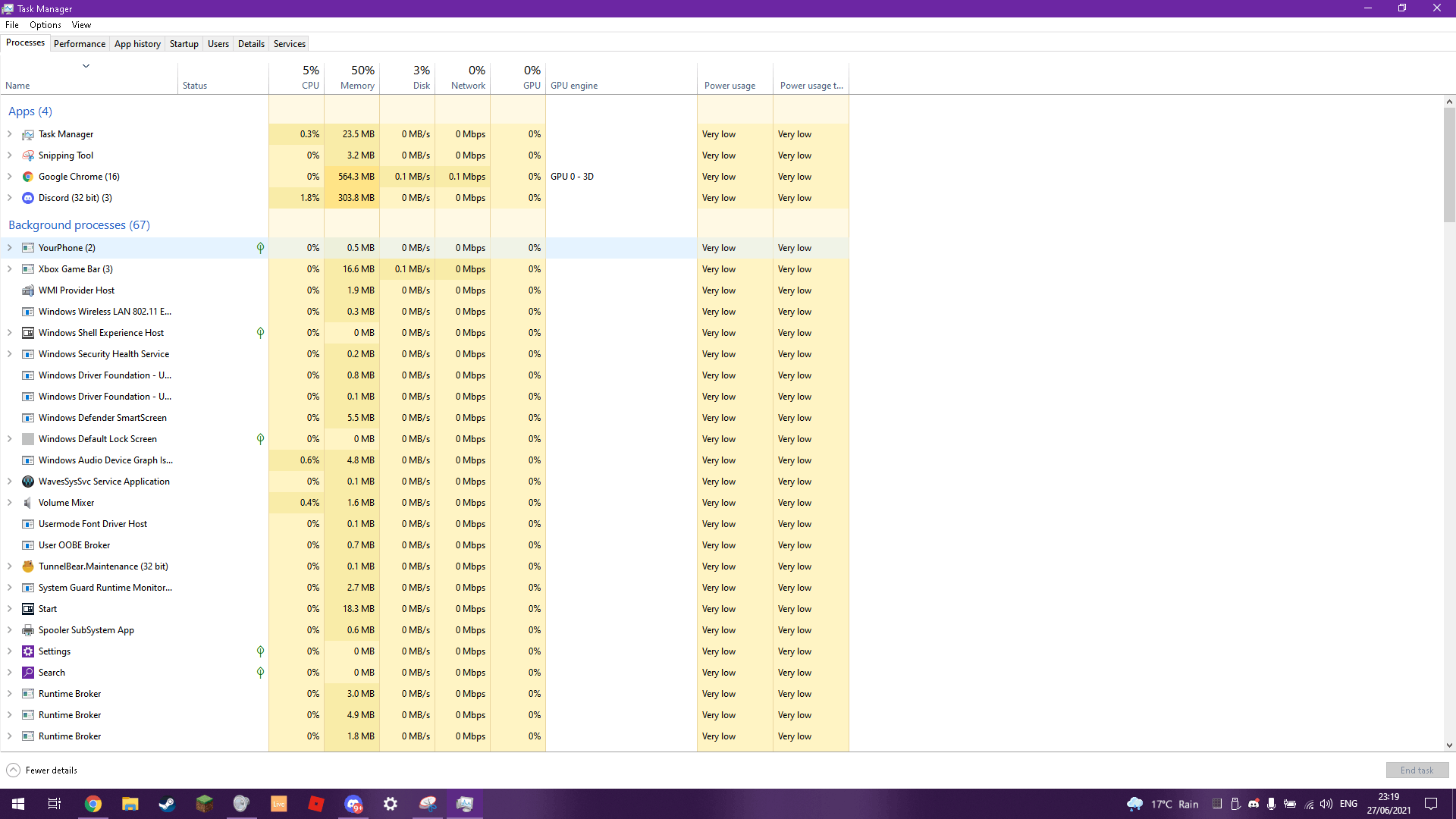1456x819 pixels.
Task: Click the Discord process icon
Action: [x=28, y=198]
